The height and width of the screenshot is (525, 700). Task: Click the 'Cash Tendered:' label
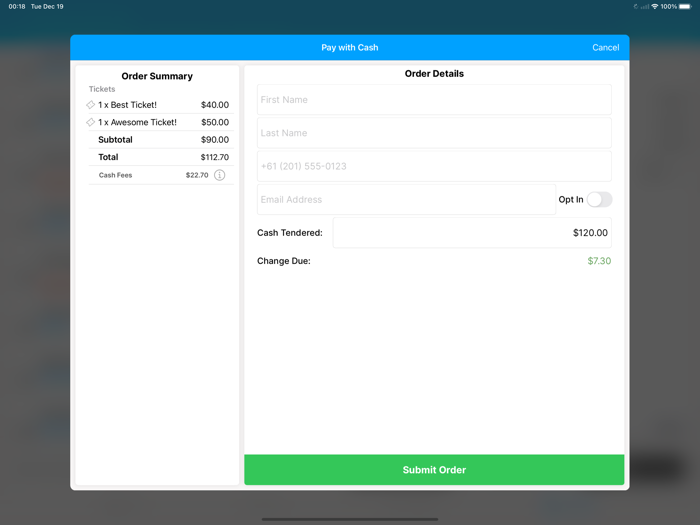tap(290, 233)
